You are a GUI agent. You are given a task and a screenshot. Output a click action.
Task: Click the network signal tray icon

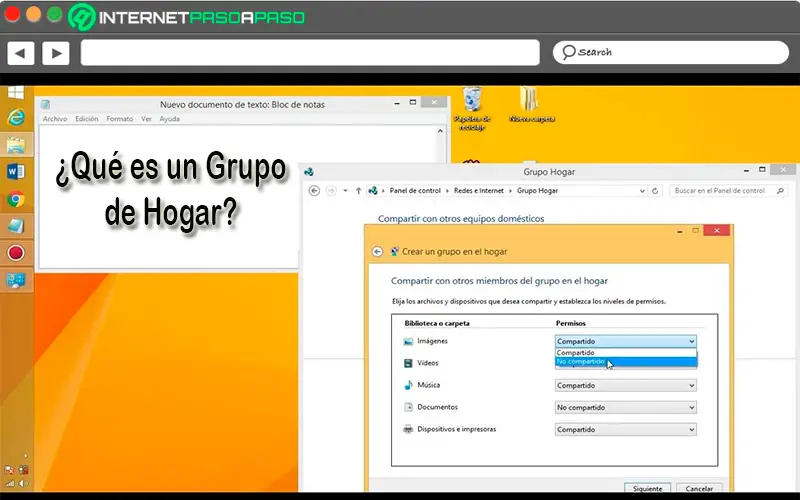(10, 483)
